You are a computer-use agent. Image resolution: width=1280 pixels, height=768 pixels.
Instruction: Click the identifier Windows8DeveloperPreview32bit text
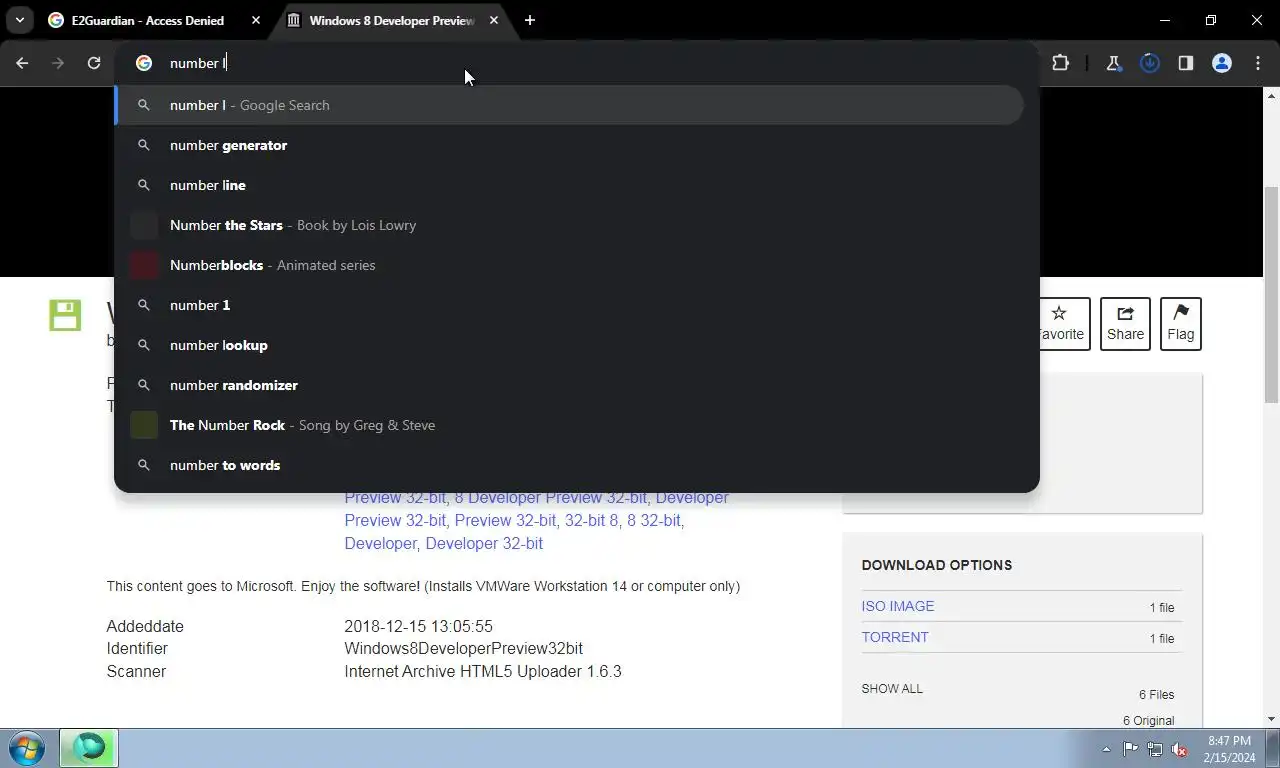[463, 649]
